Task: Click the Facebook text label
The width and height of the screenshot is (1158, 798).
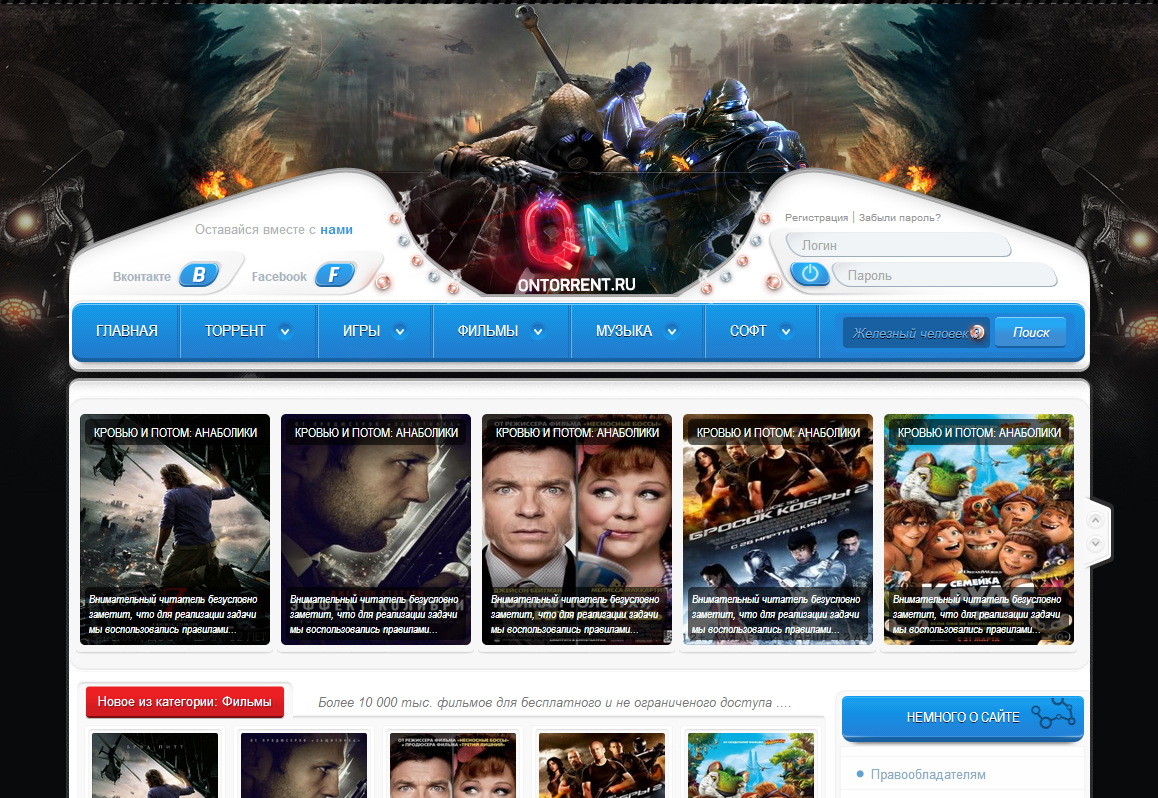Action: coord(279,277)
